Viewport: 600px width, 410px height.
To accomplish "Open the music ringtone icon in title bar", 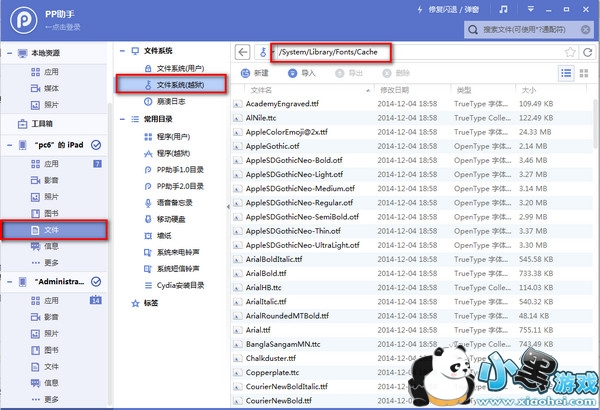I will pyautogui.click(x=504, y=10).
